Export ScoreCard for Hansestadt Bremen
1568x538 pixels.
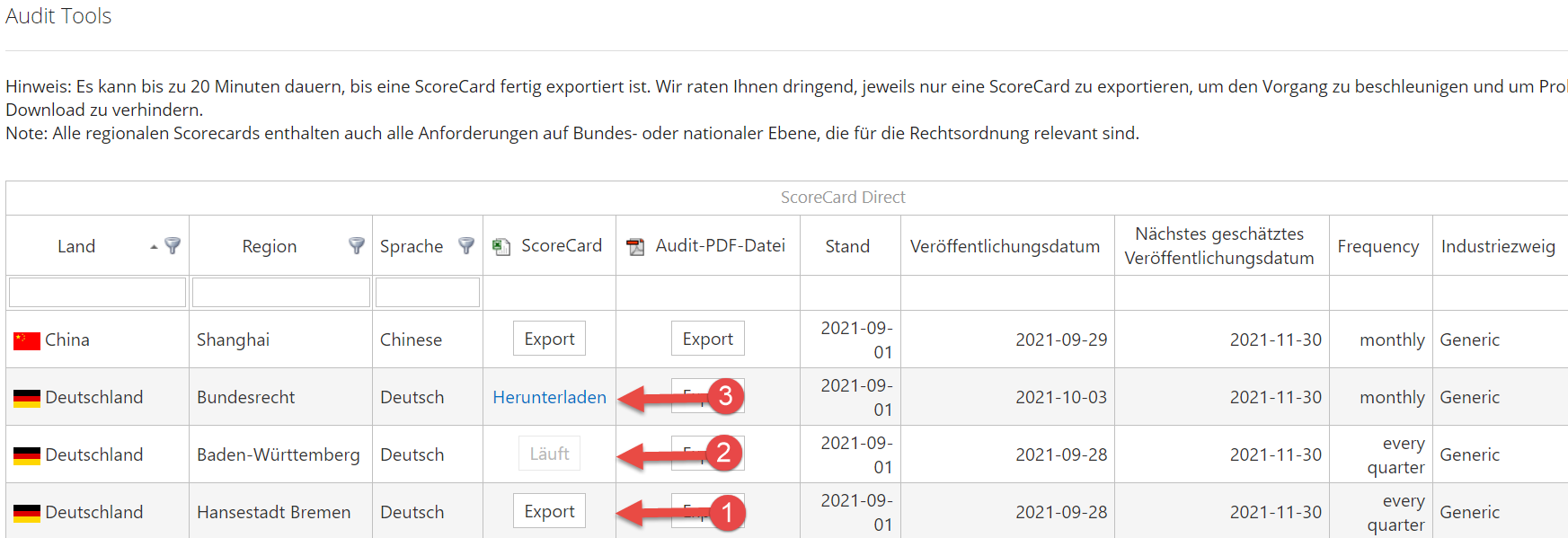click(x=549, y=511)
